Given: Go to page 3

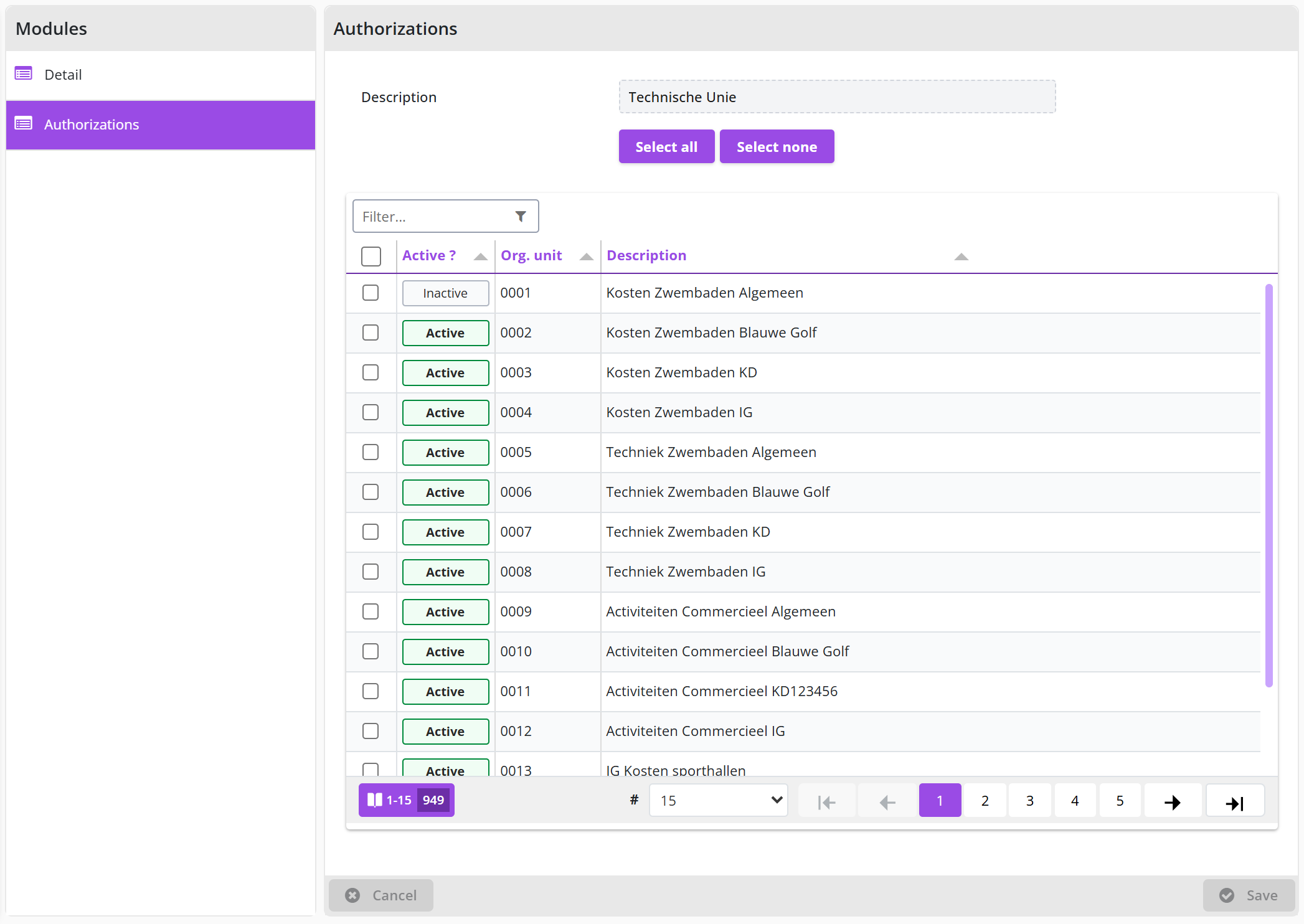Looking at the screenshot, I should [1030, 801].
